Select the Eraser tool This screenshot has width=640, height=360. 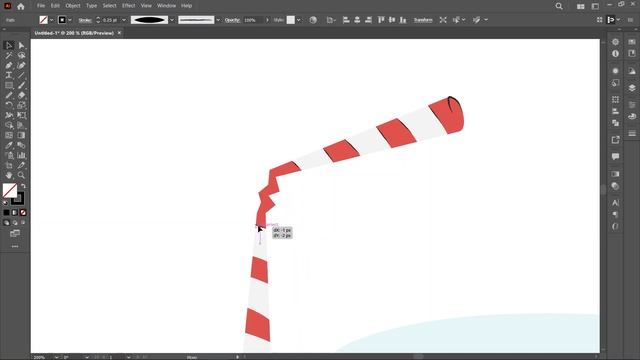21,95
